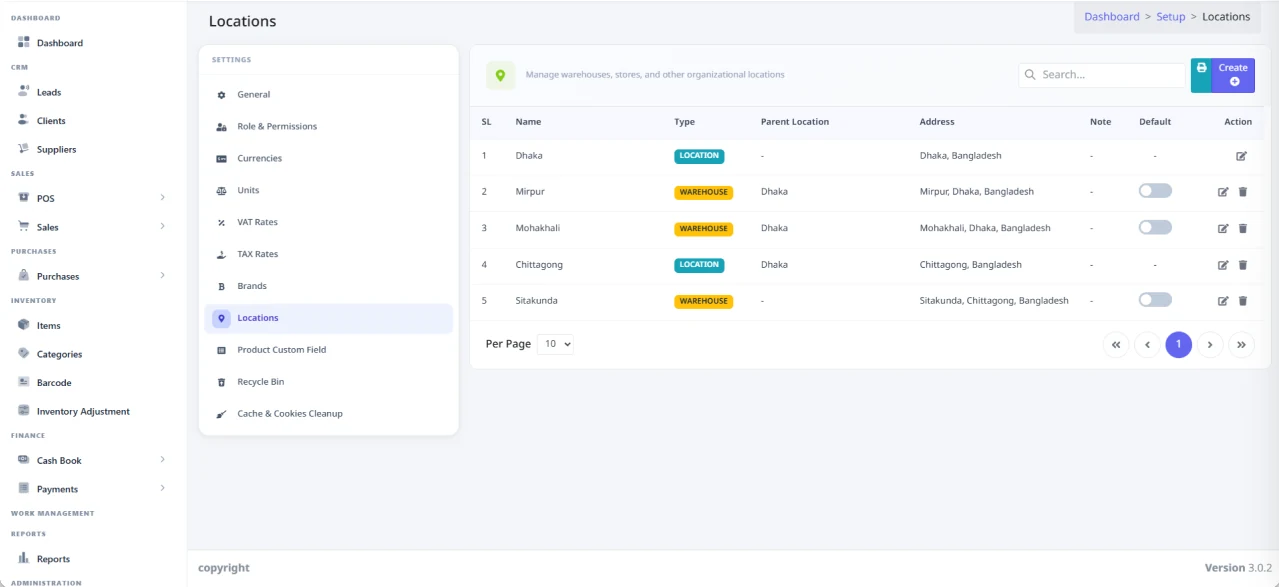1279x587 pixels.
Task: Click address 'Sitakunda, Chittagong, Bangladesh'
Action: (x=994, y=301)
